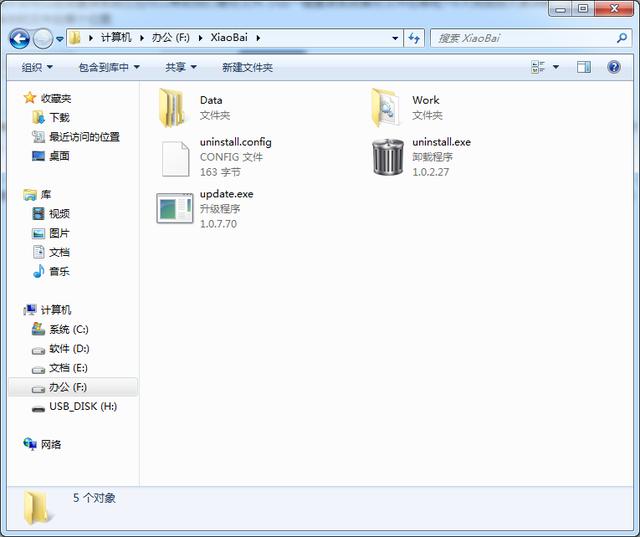Viewport: 640px width, 537px height.
Task: Create folder with 新建文件夹
Action: coord(247,67)
